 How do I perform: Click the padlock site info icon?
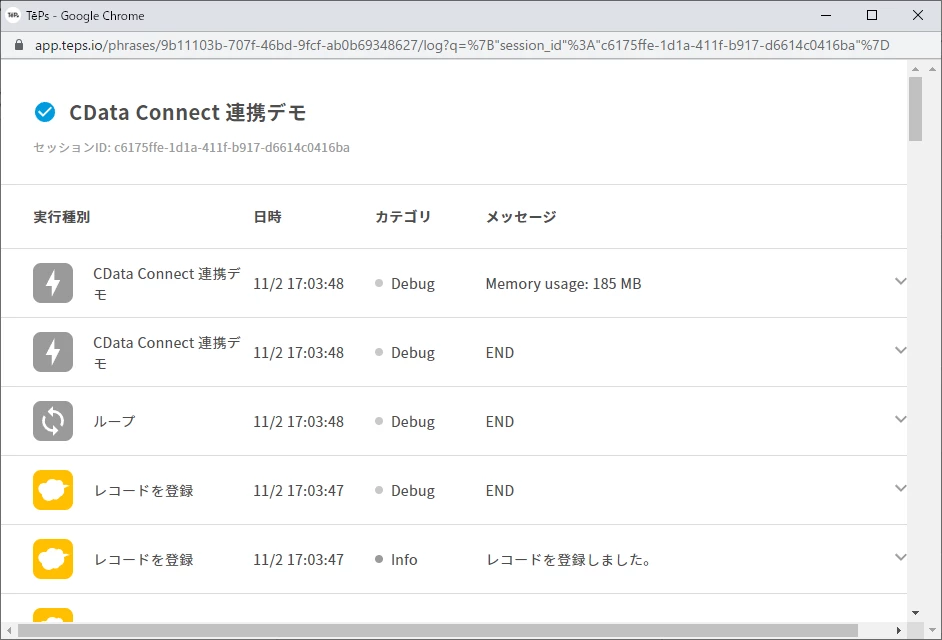[x=19, y=45]
